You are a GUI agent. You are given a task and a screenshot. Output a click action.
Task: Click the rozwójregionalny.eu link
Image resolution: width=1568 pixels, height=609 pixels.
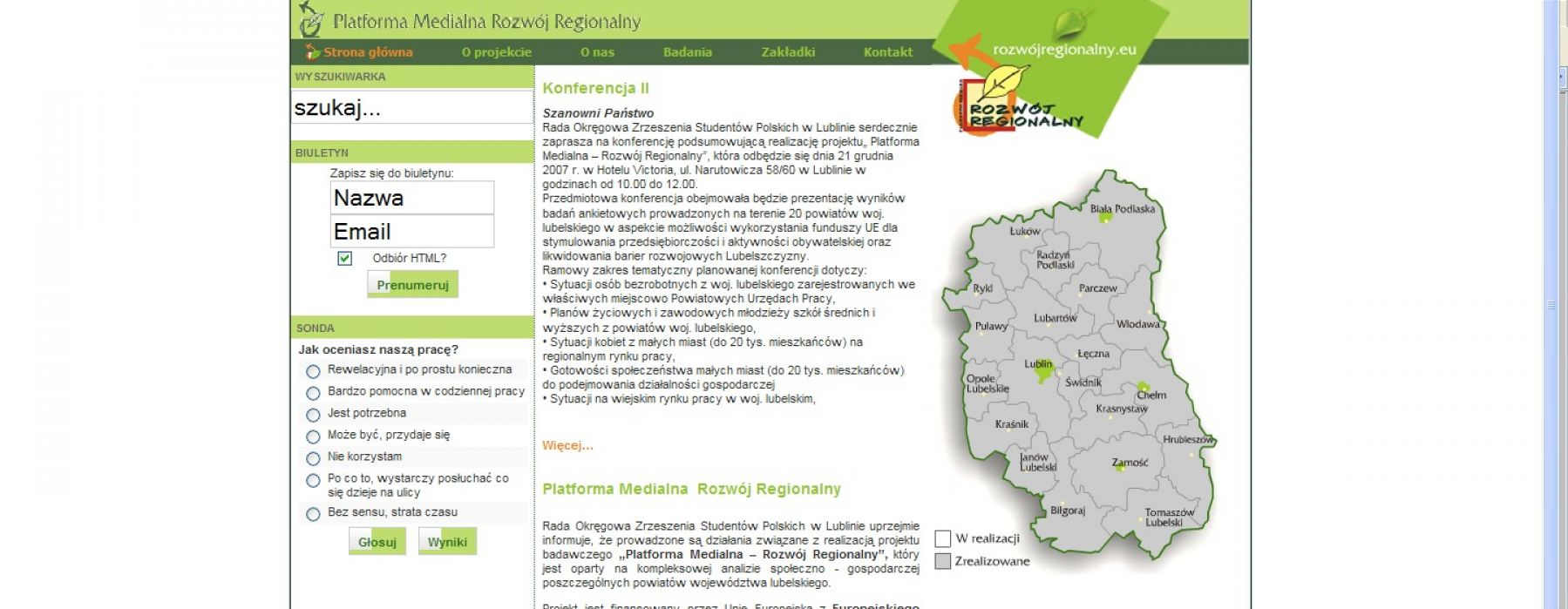coord(1064,50)
